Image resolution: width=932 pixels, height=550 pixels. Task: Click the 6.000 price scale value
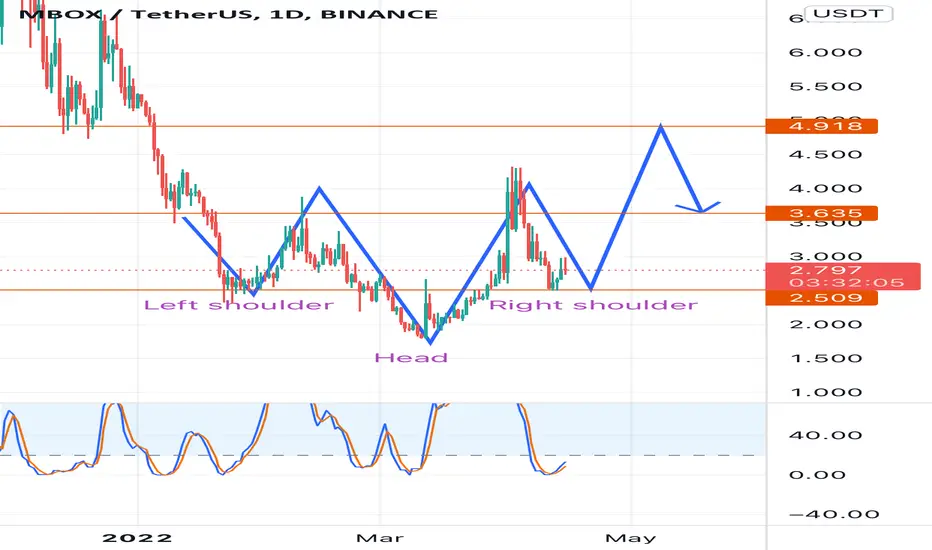point(825,52)
